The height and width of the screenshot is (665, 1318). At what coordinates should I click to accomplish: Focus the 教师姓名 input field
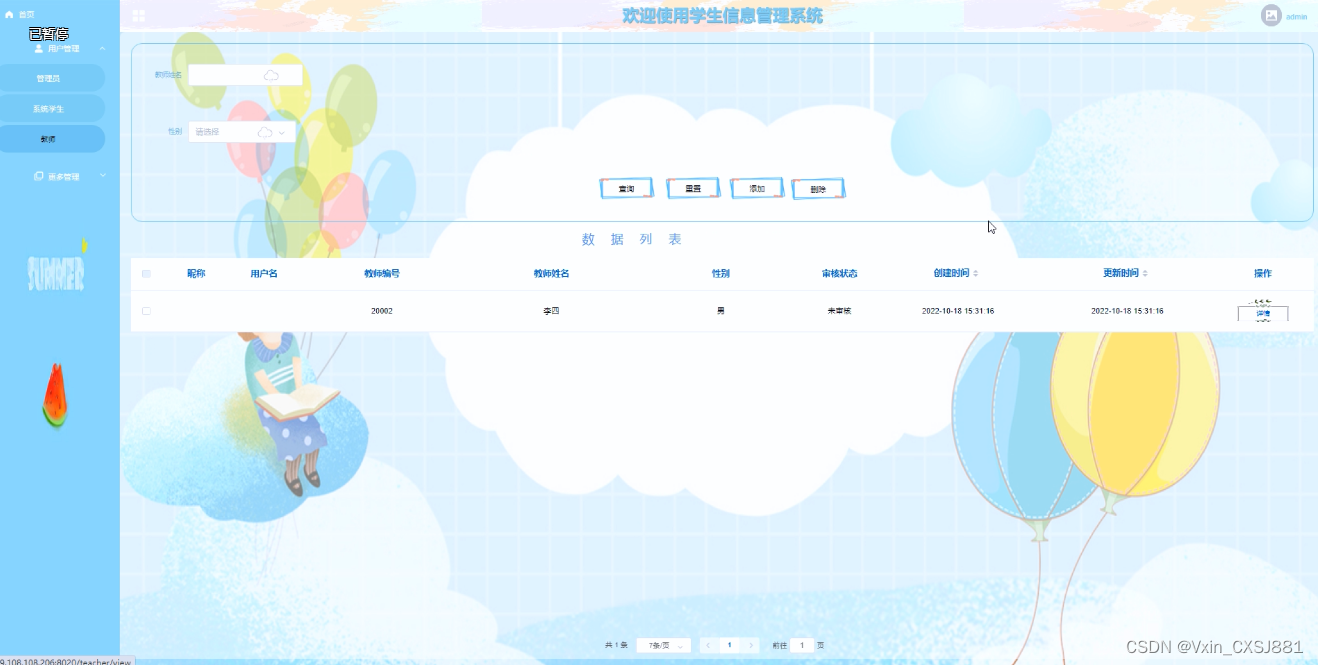[x=245, y=75]
